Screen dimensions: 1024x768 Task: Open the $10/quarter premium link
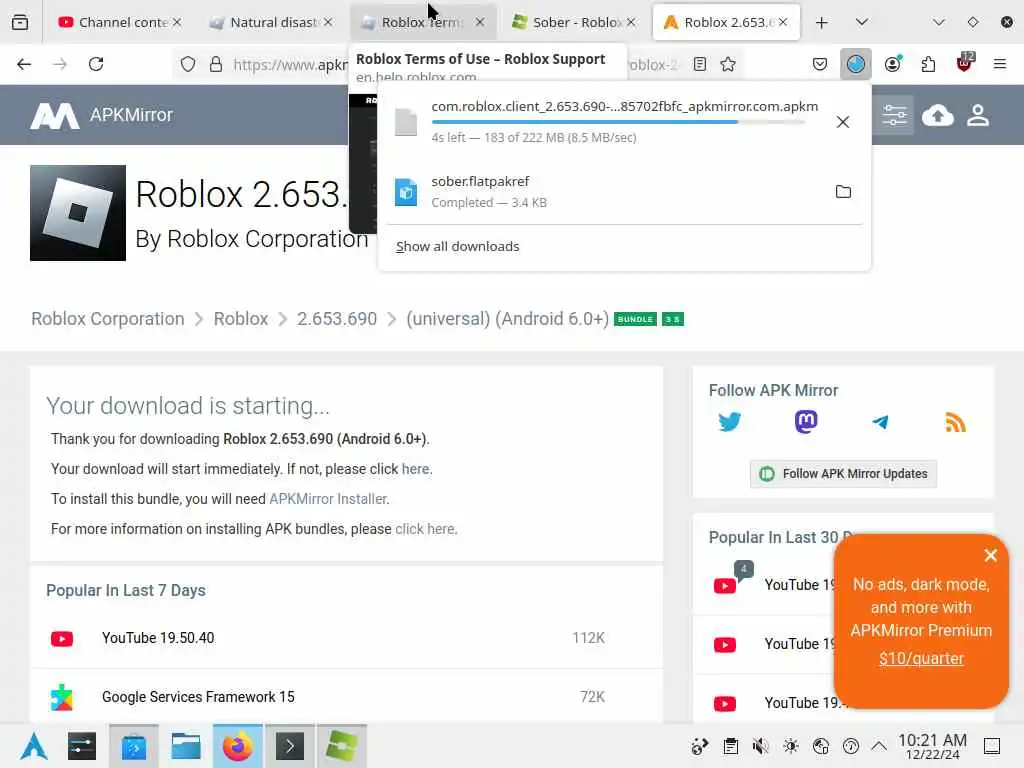(x=921, y=658)
